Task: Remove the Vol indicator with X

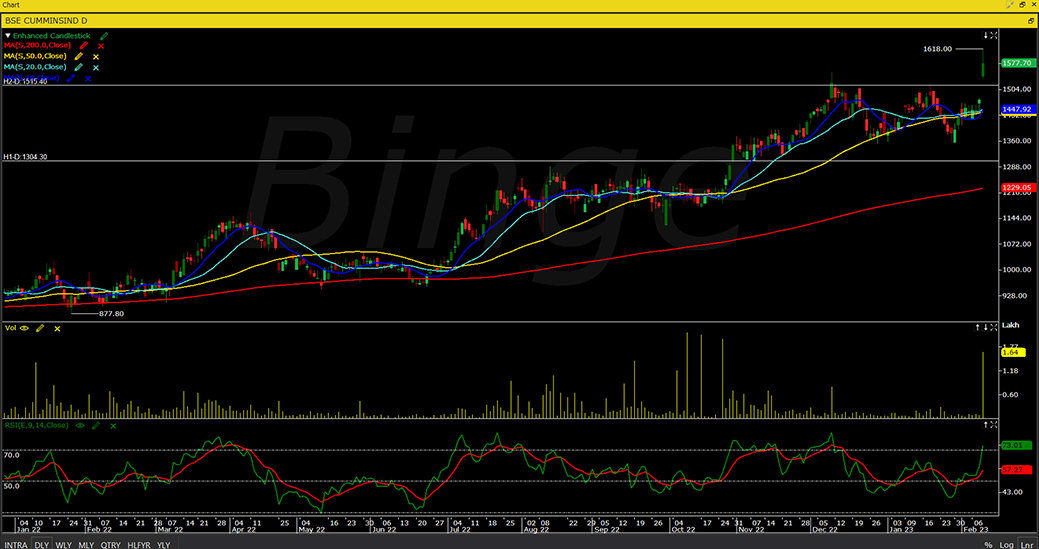Action: point(57,328)
